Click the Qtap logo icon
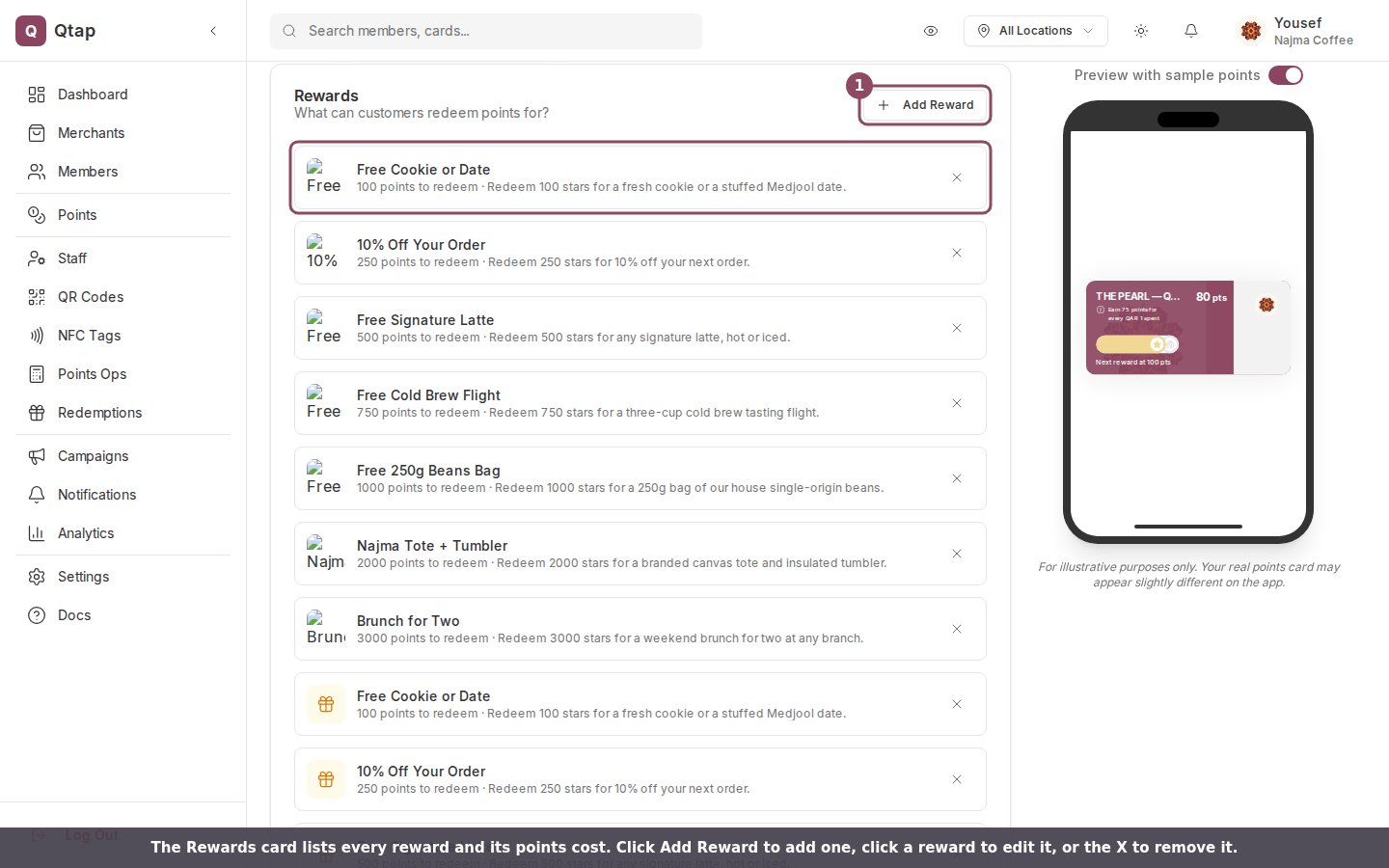The height and width of the screenshot is (868, 1389). [x=31, y=31]
